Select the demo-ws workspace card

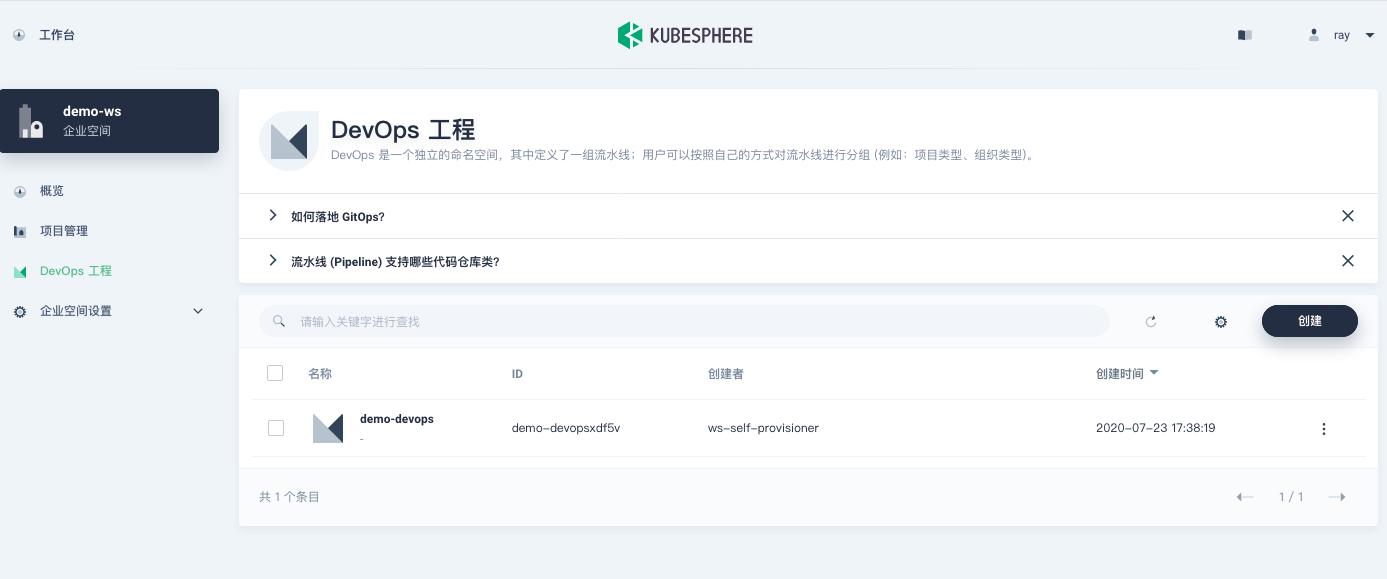tap(110, 121)
